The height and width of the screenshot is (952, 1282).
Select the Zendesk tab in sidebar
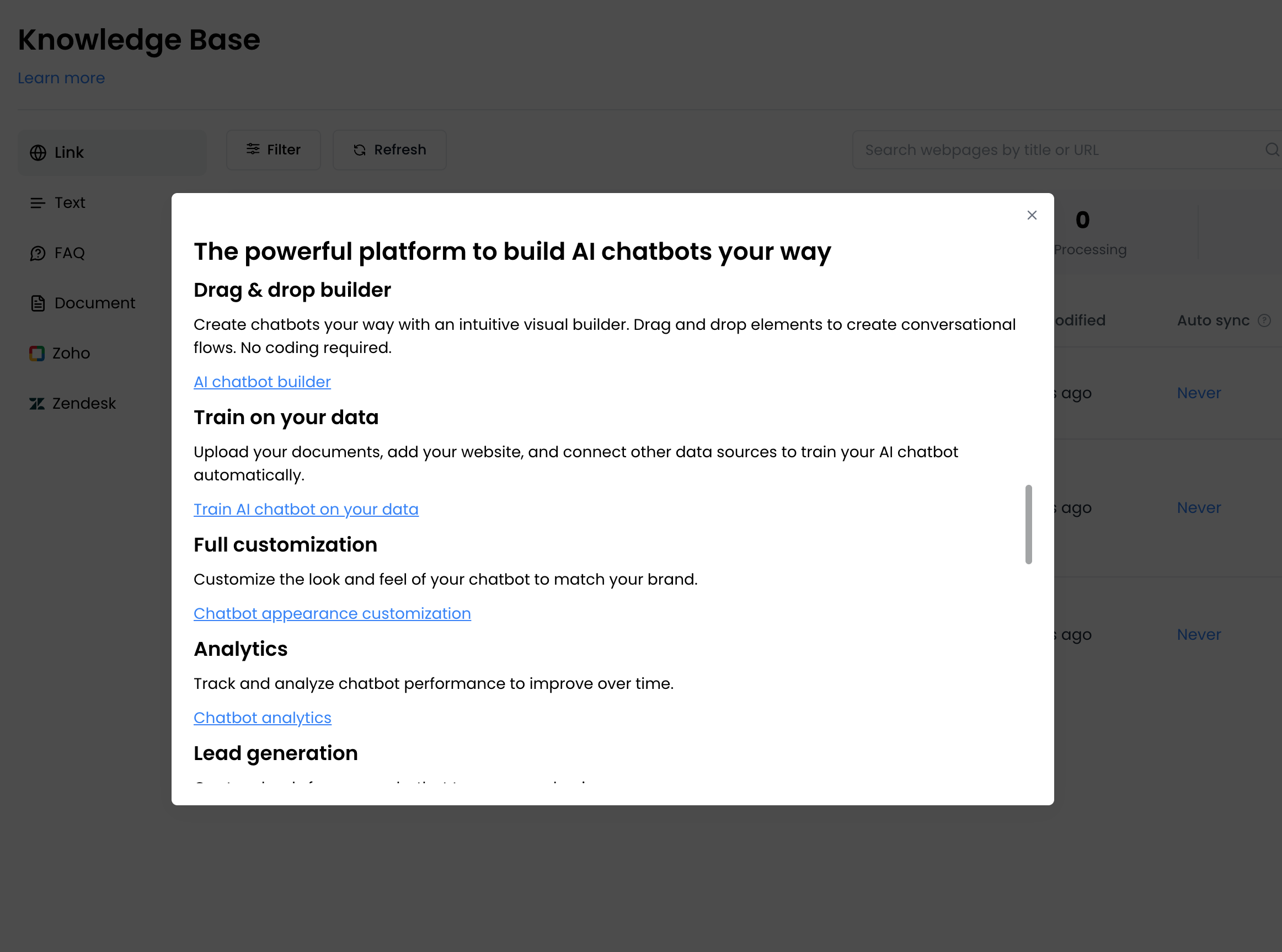click(x=84, y=403)
